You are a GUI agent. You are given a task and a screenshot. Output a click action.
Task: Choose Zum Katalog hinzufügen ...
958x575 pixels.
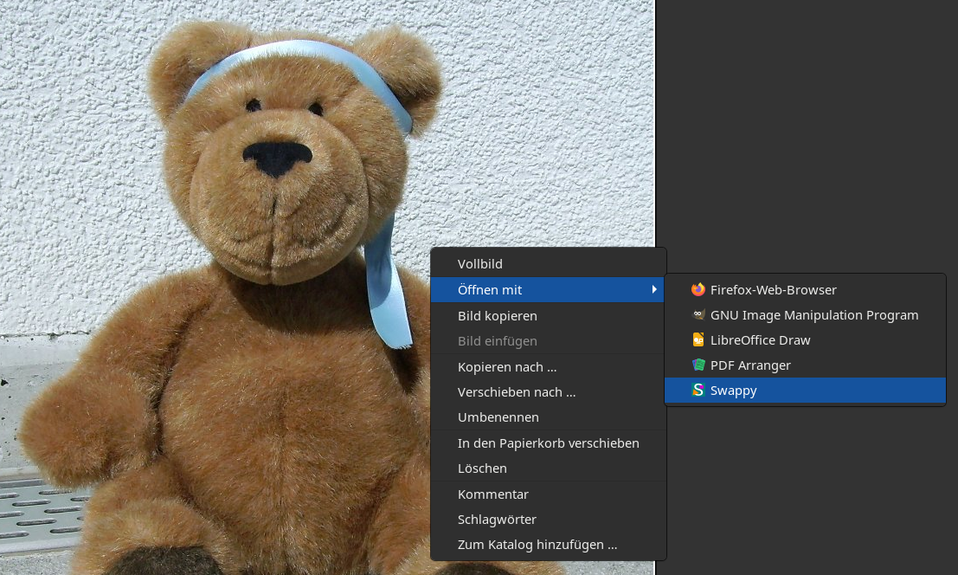click(x=547, y=544)
